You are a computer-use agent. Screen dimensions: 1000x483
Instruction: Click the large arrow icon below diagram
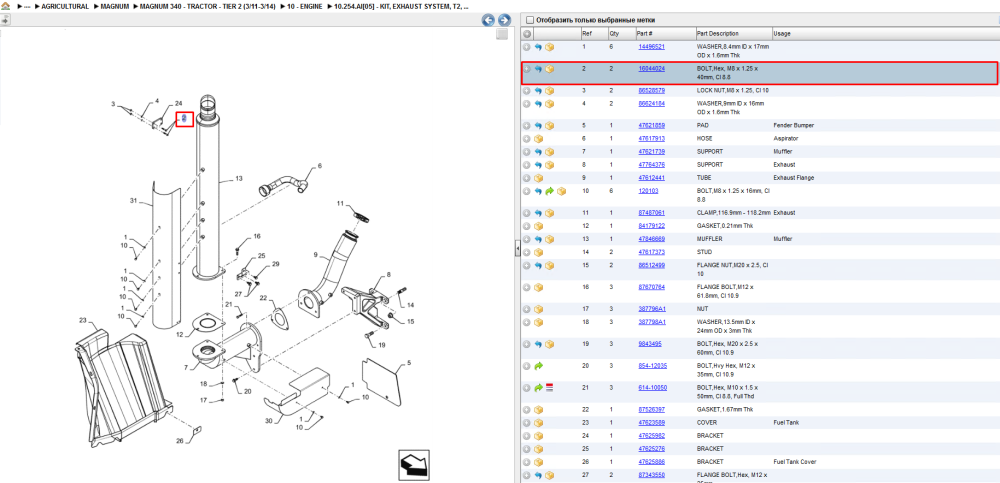[413, 464]
